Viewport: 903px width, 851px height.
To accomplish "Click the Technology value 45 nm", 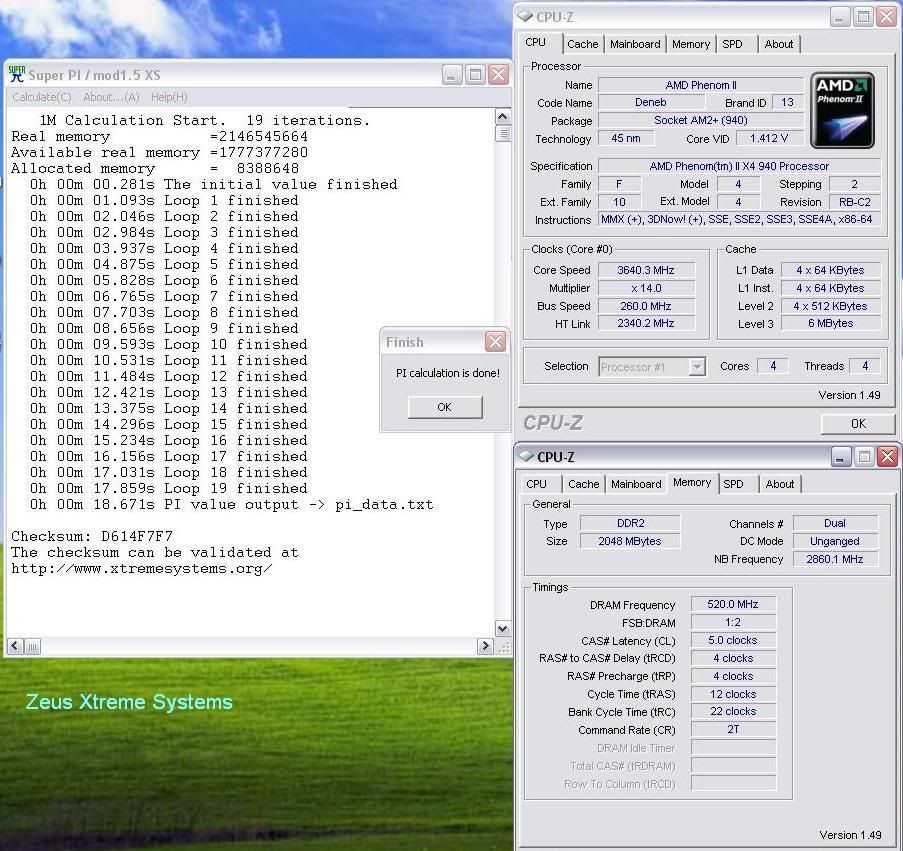I will point(625,138).
